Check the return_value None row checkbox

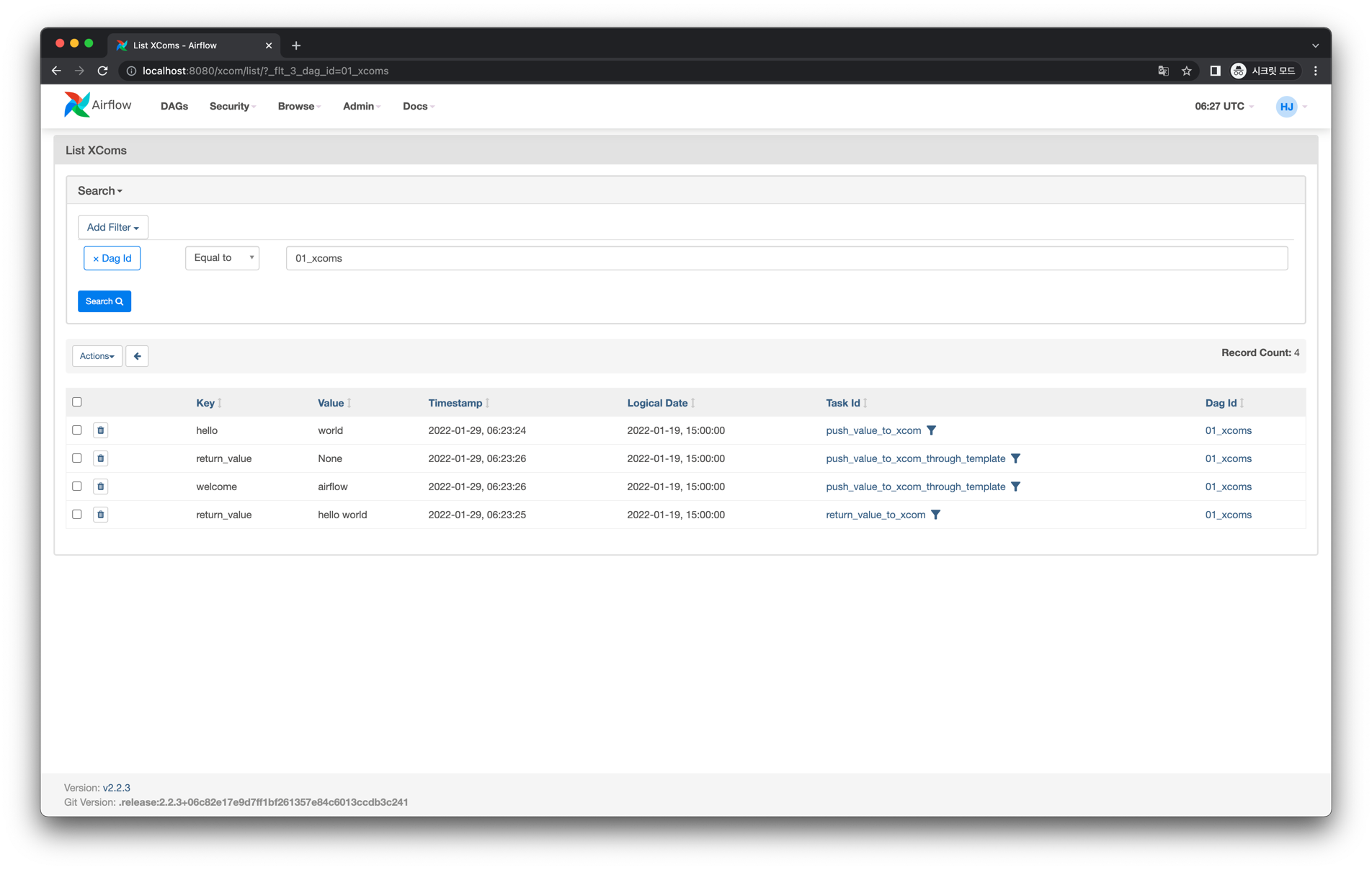[77, 458]
